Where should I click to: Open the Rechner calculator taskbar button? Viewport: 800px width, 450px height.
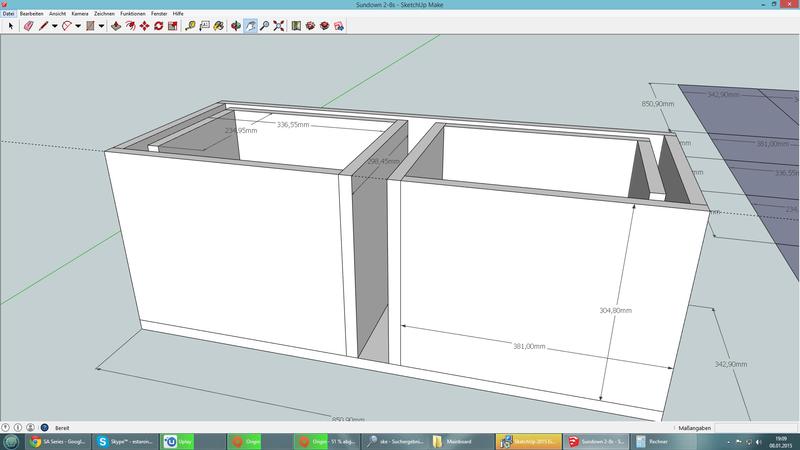[662, 442]
